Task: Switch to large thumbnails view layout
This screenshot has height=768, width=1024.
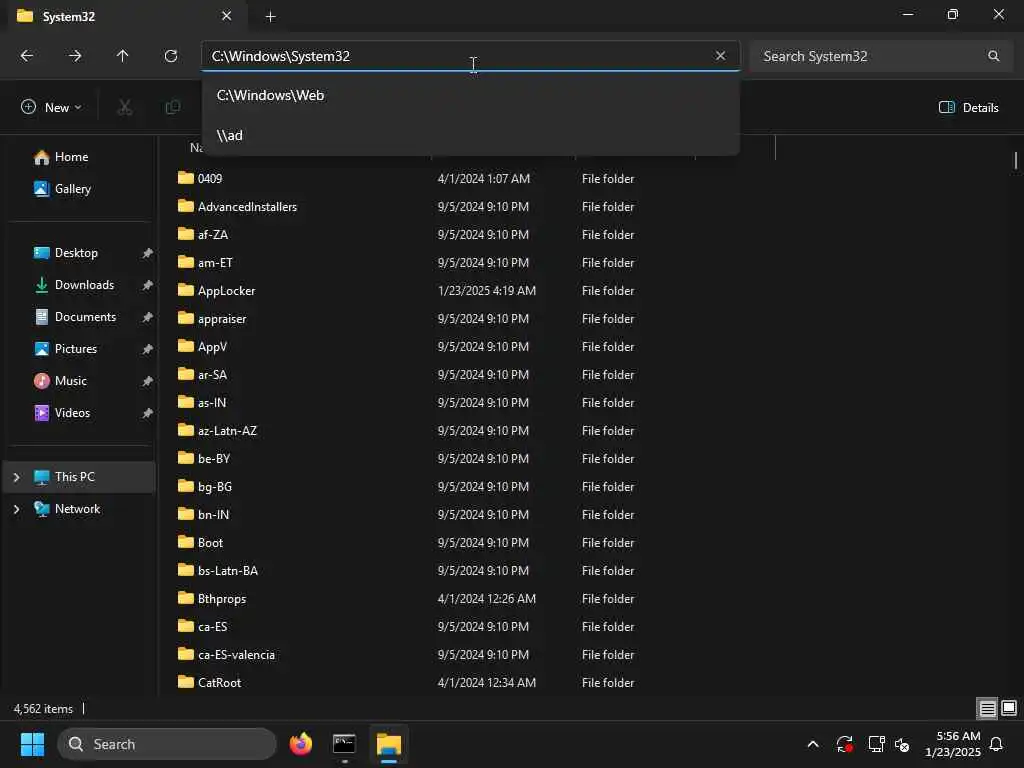Action: coord(1009,709)
